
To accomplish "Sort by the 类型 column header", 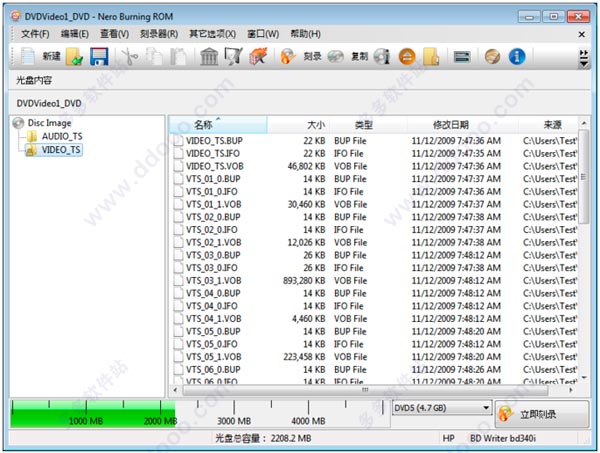I will 368,125.
